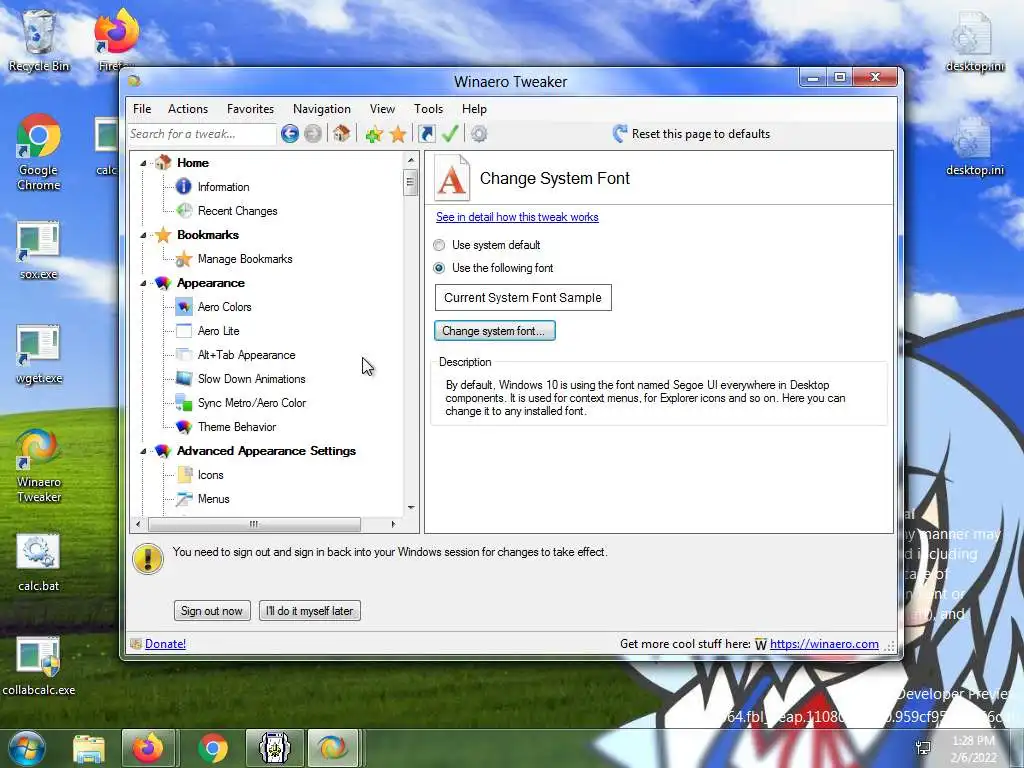Open the View menu
Screen dimensions: 1024x768
click(x=382, y=109)
